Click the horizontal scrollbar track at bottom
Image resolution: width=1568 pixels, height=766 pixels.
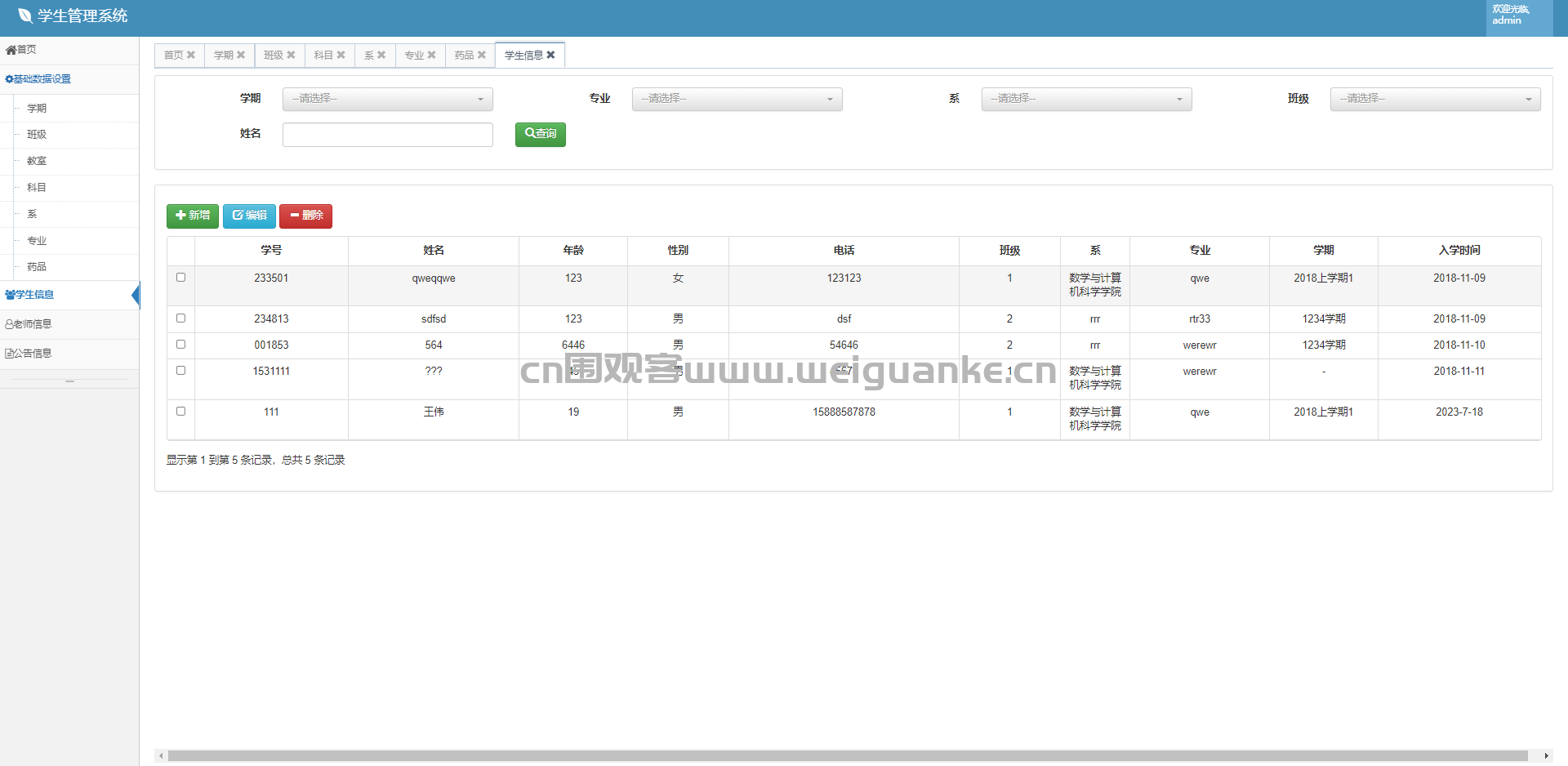tap(848, 755)
